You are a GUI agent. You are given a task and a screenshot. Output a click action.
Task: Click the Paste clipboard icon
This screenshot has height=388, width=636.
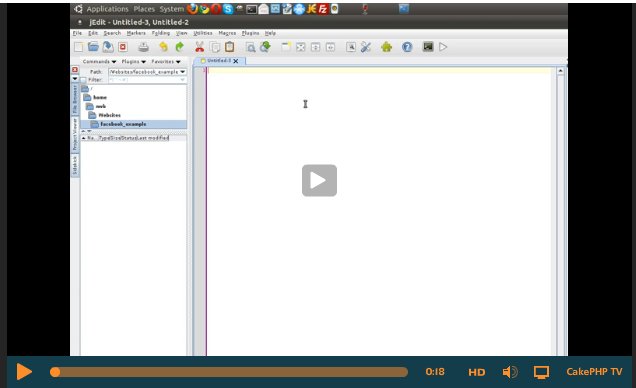coord(230,47)
